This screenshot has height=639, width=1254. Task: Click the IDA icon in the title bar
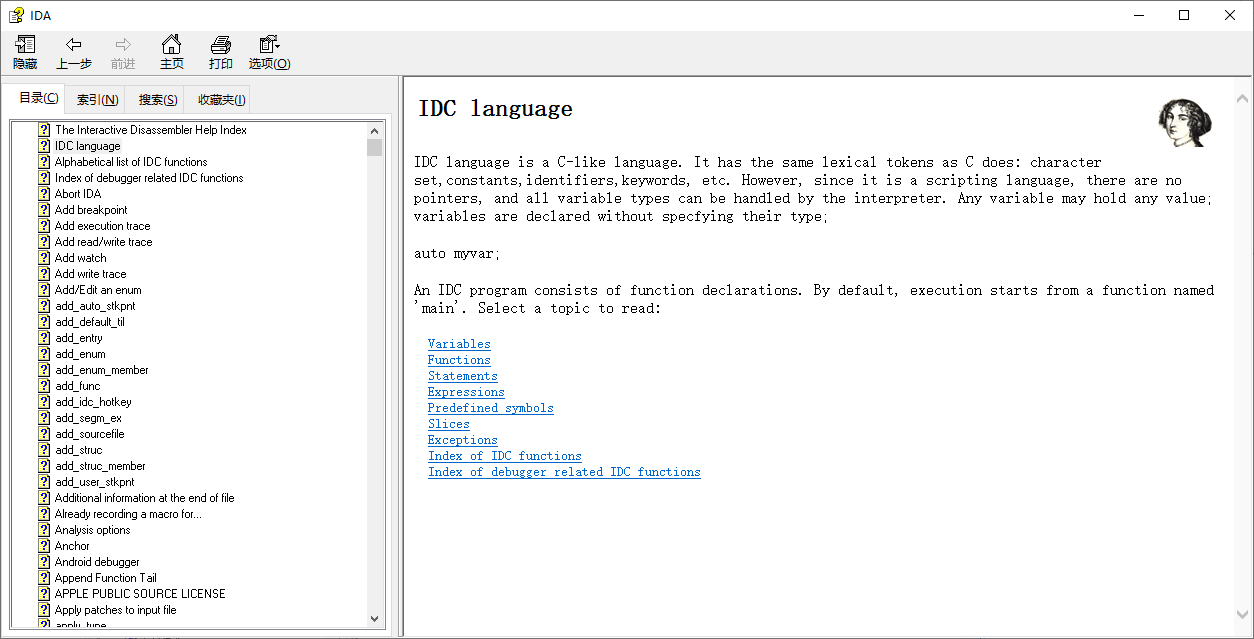(x=14, y=14)
